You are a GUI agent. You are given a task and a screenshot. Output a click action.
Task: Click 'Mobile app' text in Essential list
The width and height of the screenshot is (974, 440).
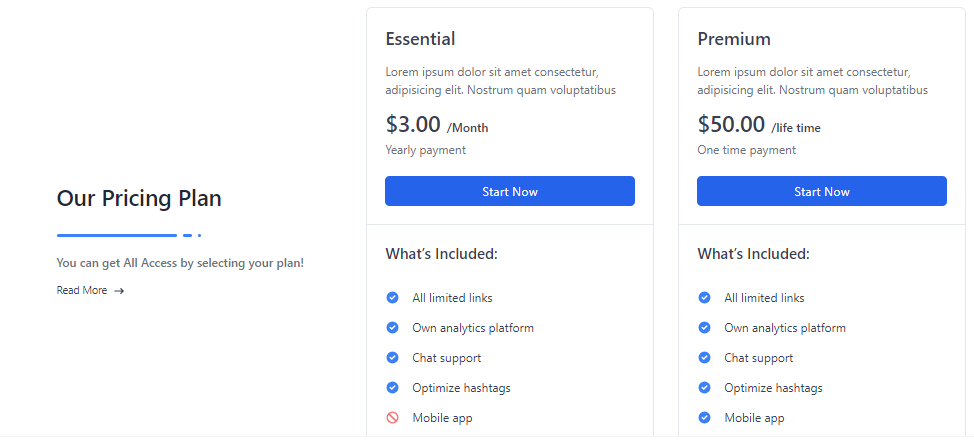pyautogui.click(x=442, y=418)
